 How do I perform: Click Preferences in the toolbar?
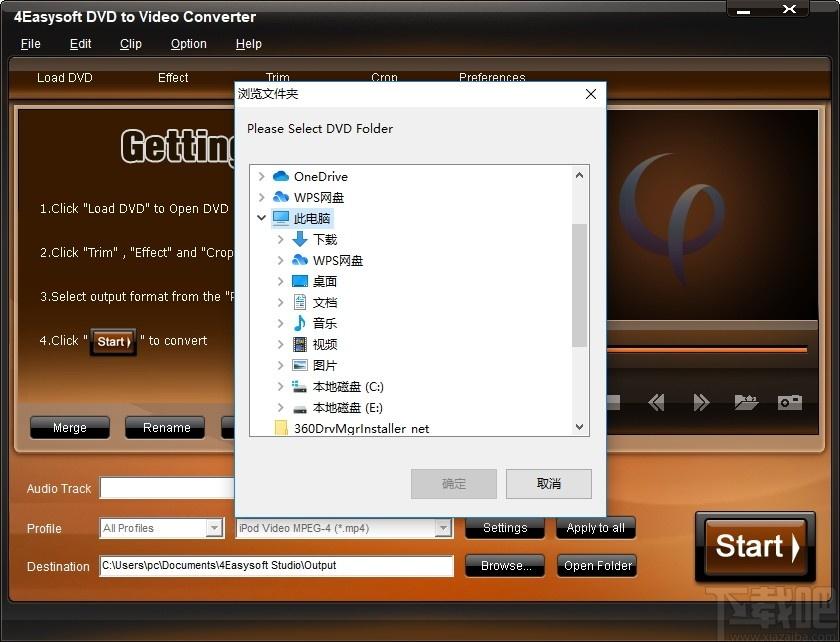(x=492, y=77)
